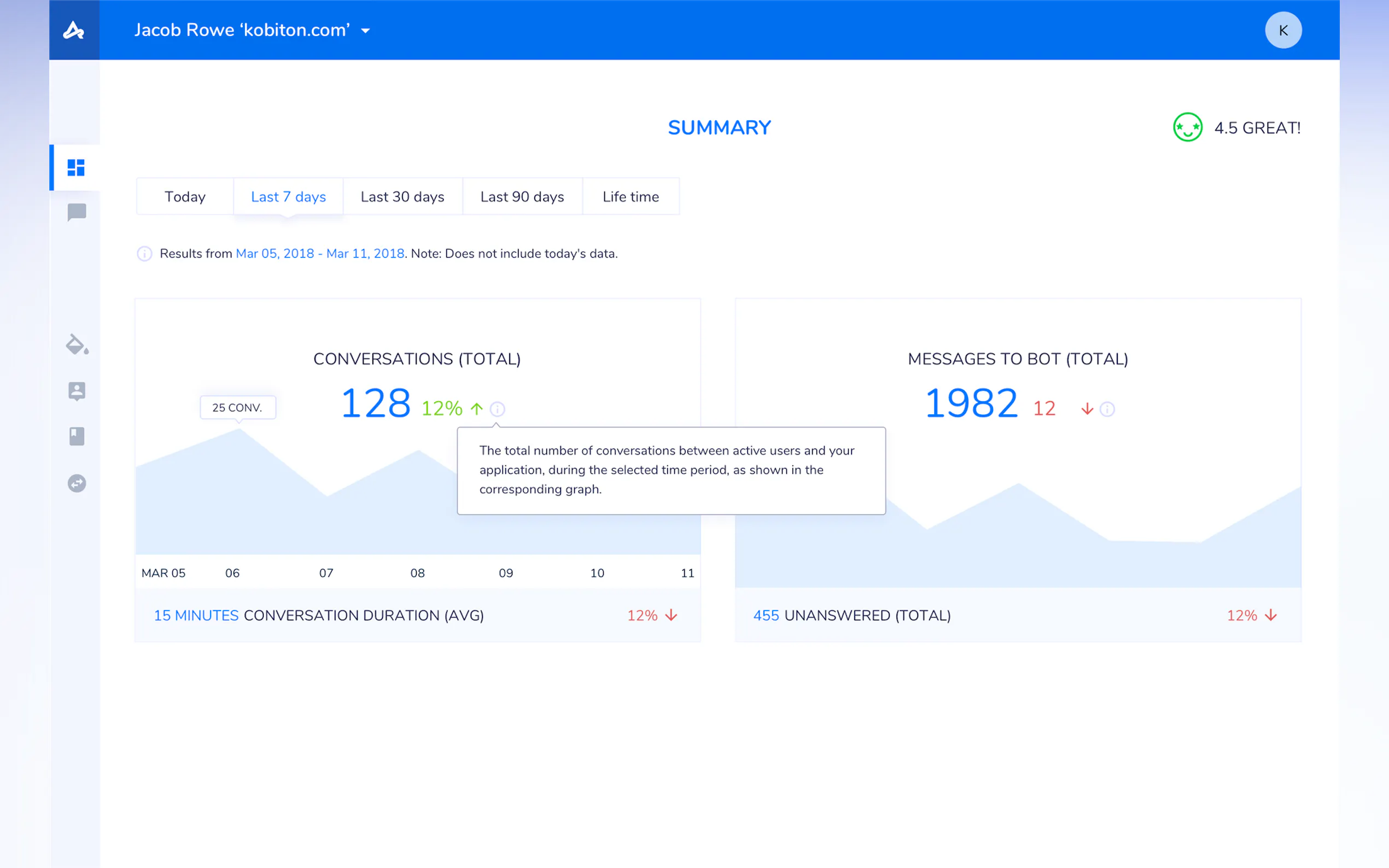Click the 25 CONV. chart data marker

coord(237,408)
